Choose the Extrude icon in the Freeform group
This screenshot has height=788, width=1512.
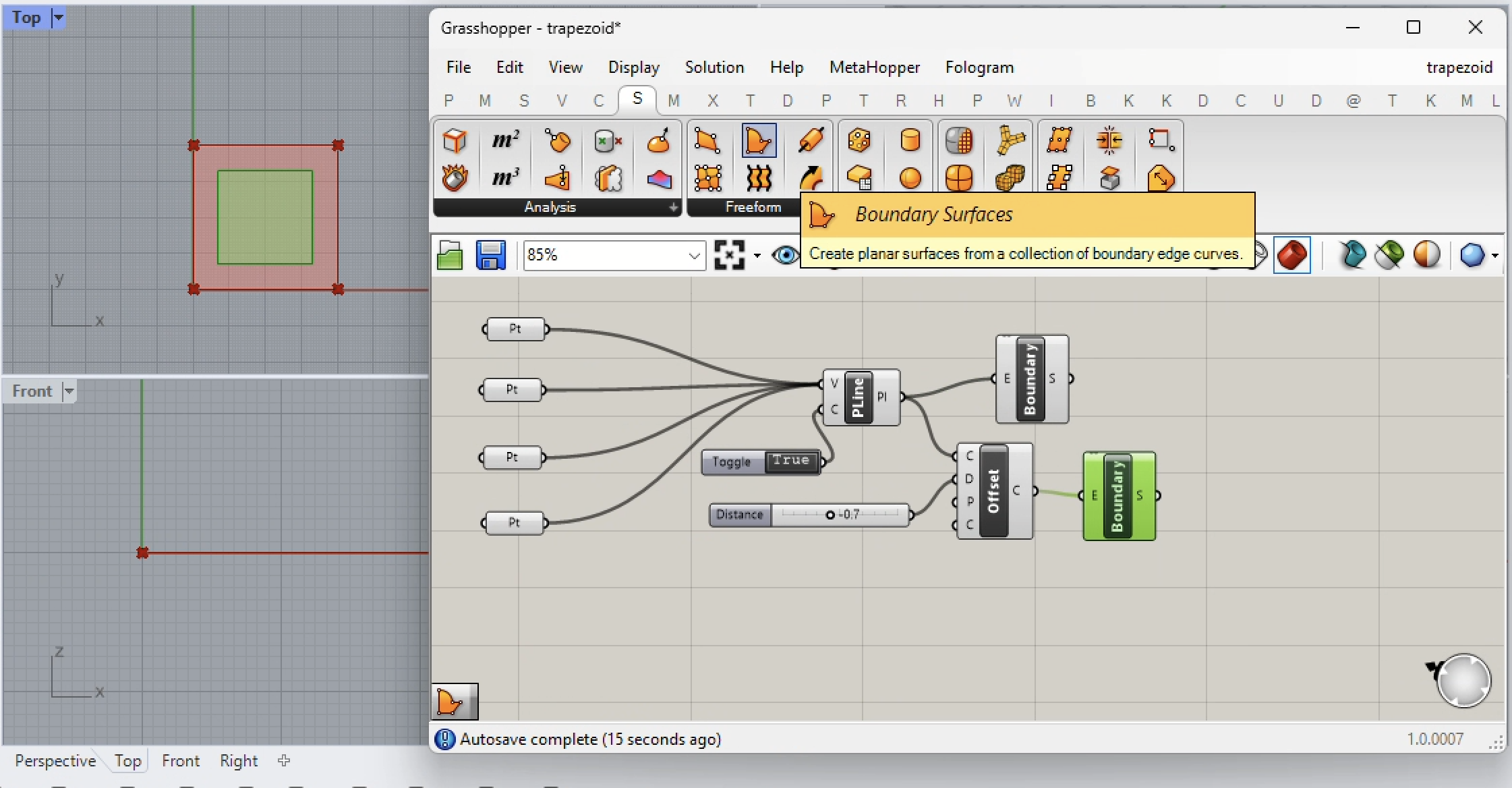point(811,140)
